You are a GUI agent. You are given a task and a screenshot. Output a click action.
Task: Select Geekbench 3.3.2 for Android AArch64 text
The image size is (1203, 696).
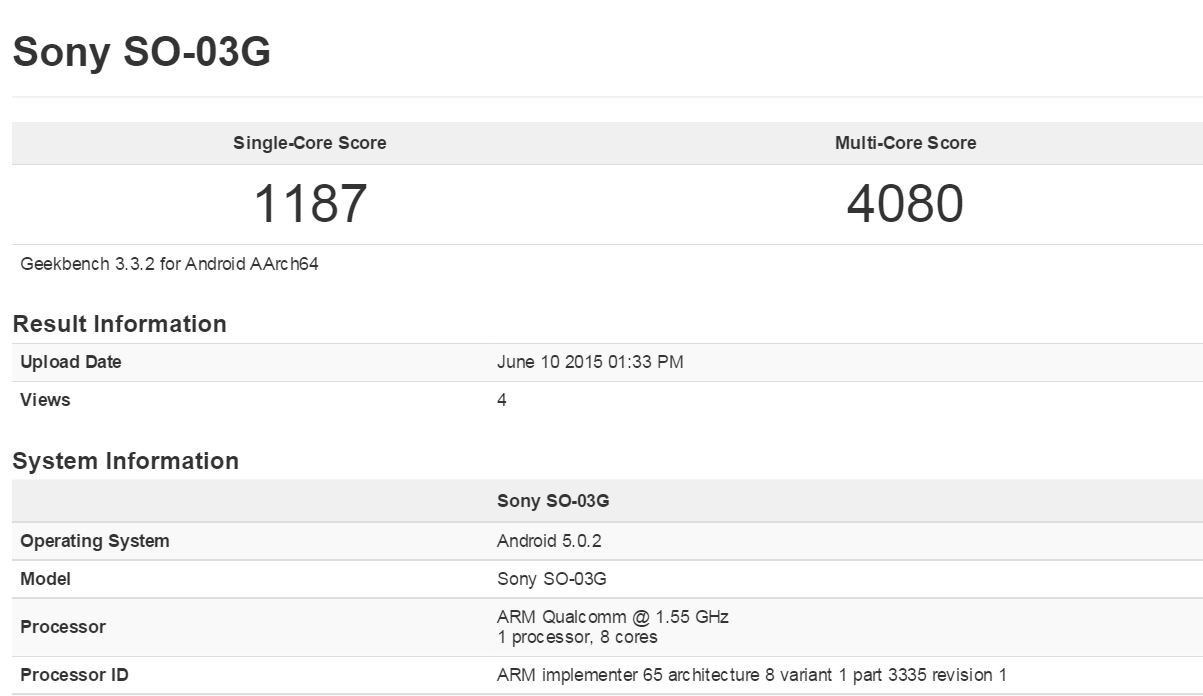(x=169, y=265)
